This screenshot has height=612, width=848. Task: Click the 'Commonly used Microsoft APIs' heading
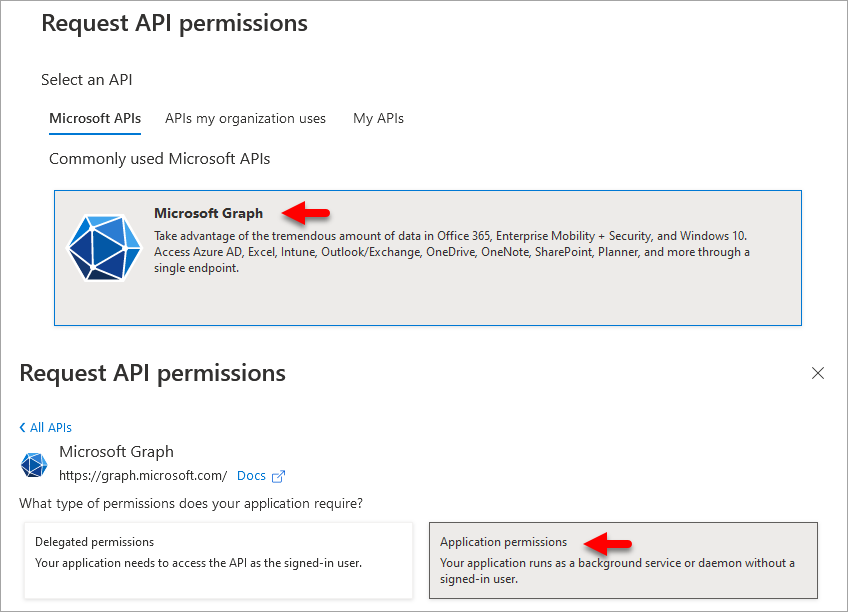pyautogui.click(x=160, y=159)
